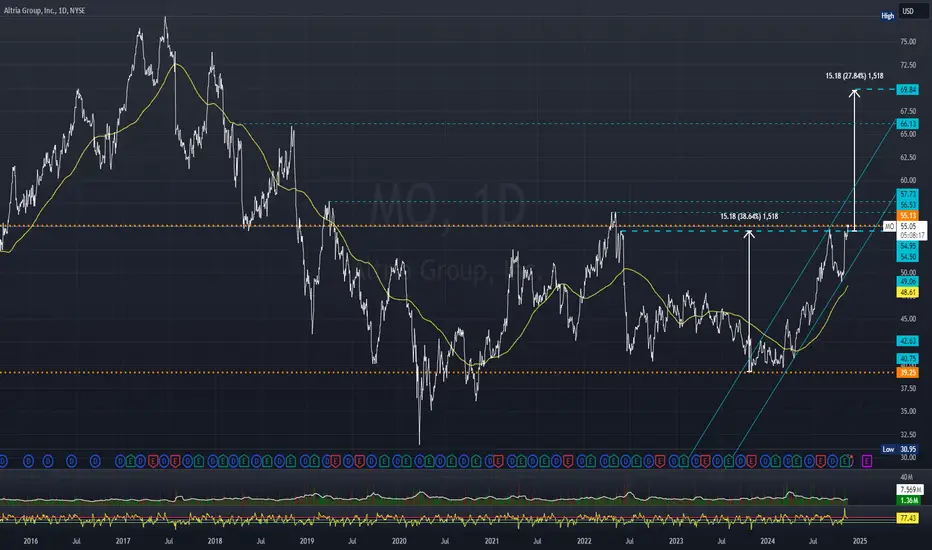Click the current price 55.05 label
This screenshot has width=932, height=550.
(x=908, y=227)
